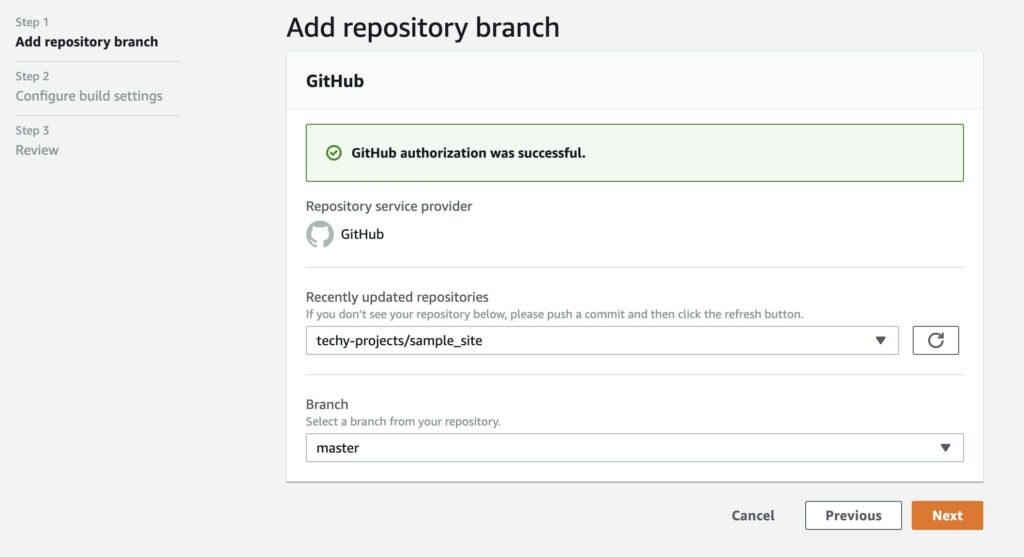The image size is (1024, 557).
Task: Click the 'Recently updated repositories' label
Action: pyautogui.click(x=397, y=297)
